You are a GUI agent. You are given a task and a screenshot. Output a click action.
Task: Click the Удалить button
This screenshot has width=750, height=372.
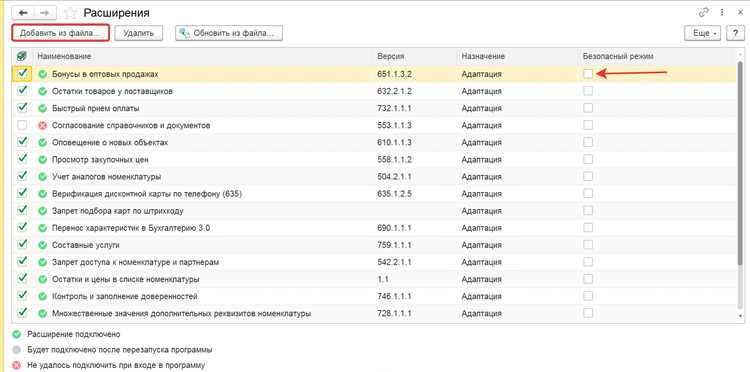pos(138,33)
